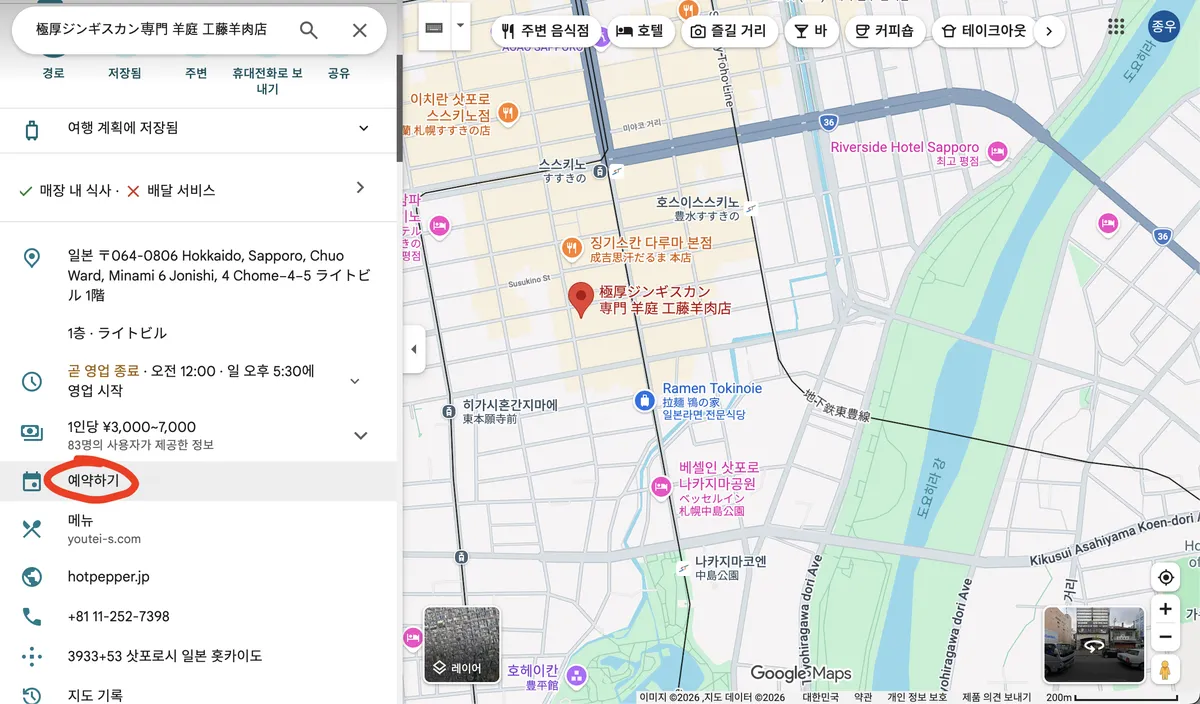Select the 주변 음식점 filter chip

click(x=546, y=31)
